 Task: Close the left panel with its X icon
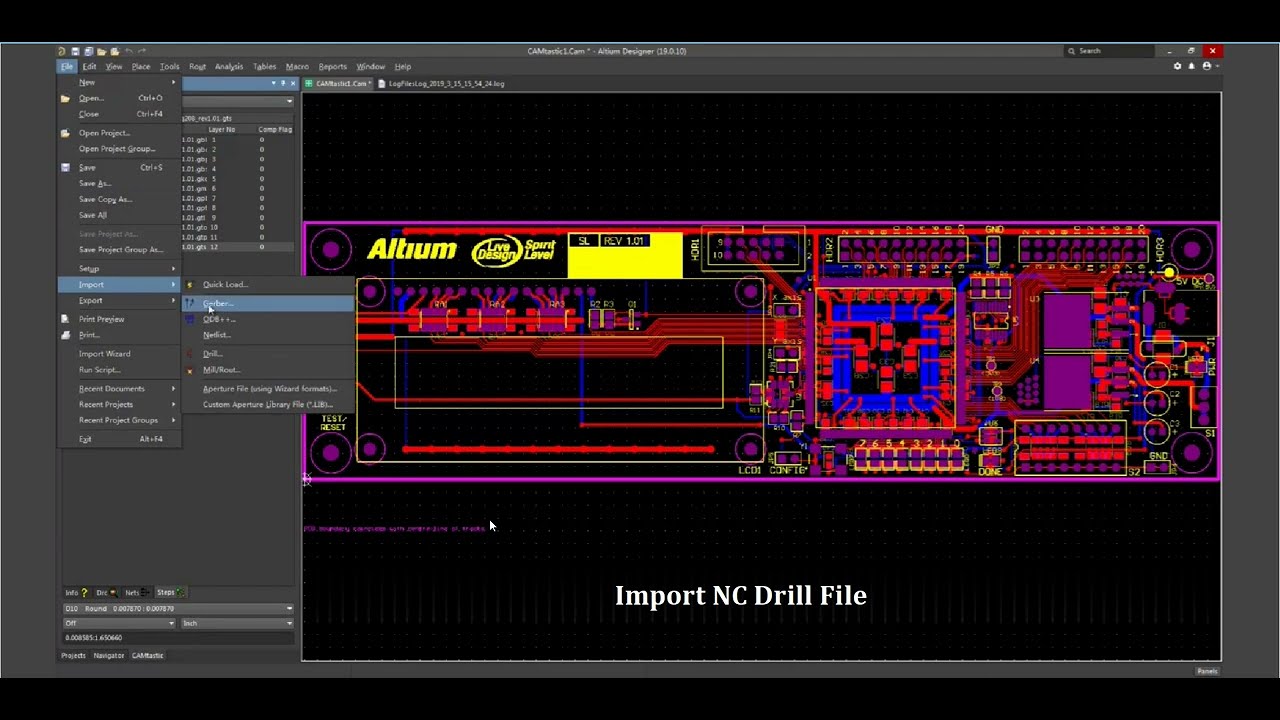(293, 84)
